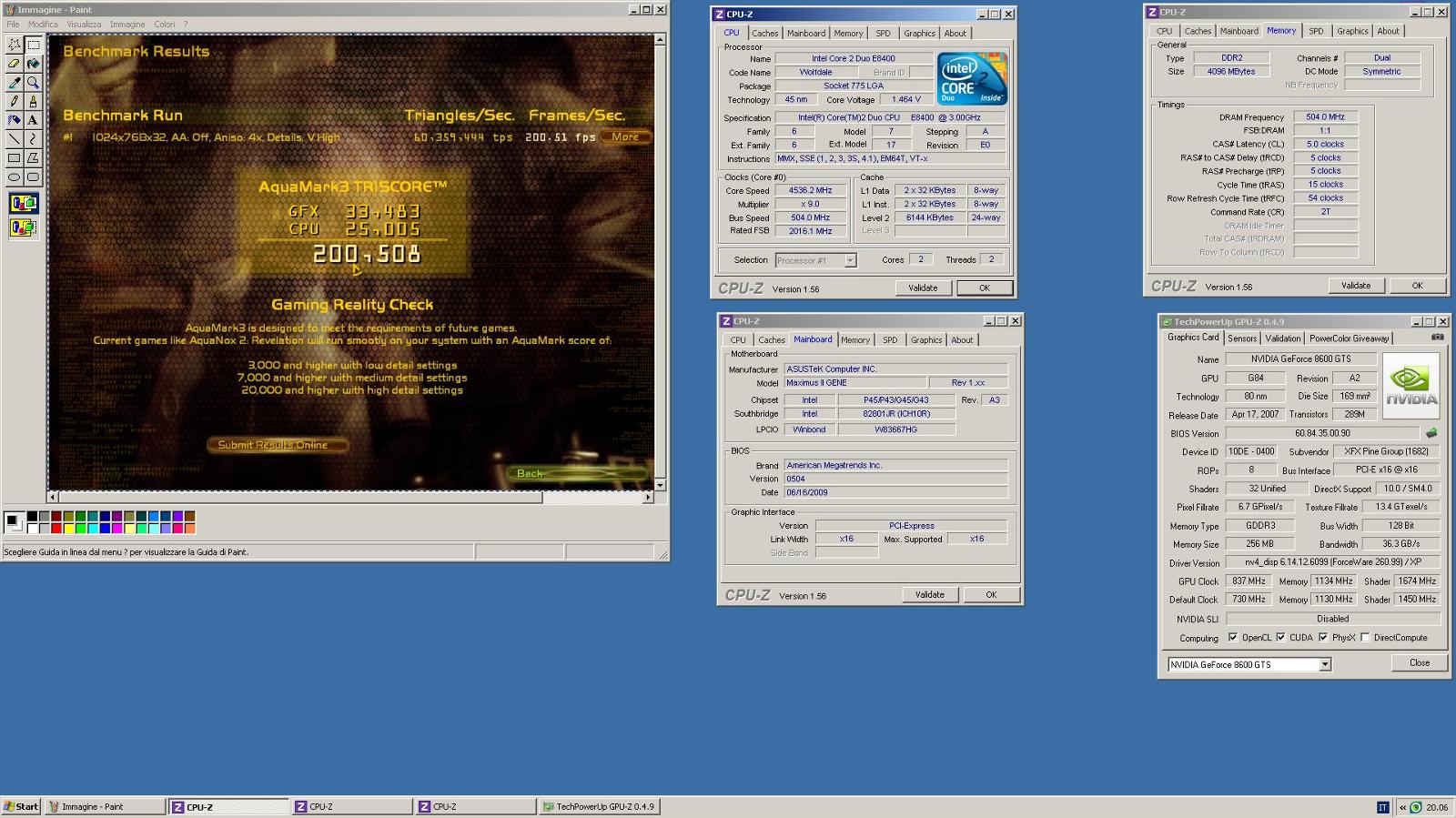Click Paint vertical scrollbar down arrow

660,485
